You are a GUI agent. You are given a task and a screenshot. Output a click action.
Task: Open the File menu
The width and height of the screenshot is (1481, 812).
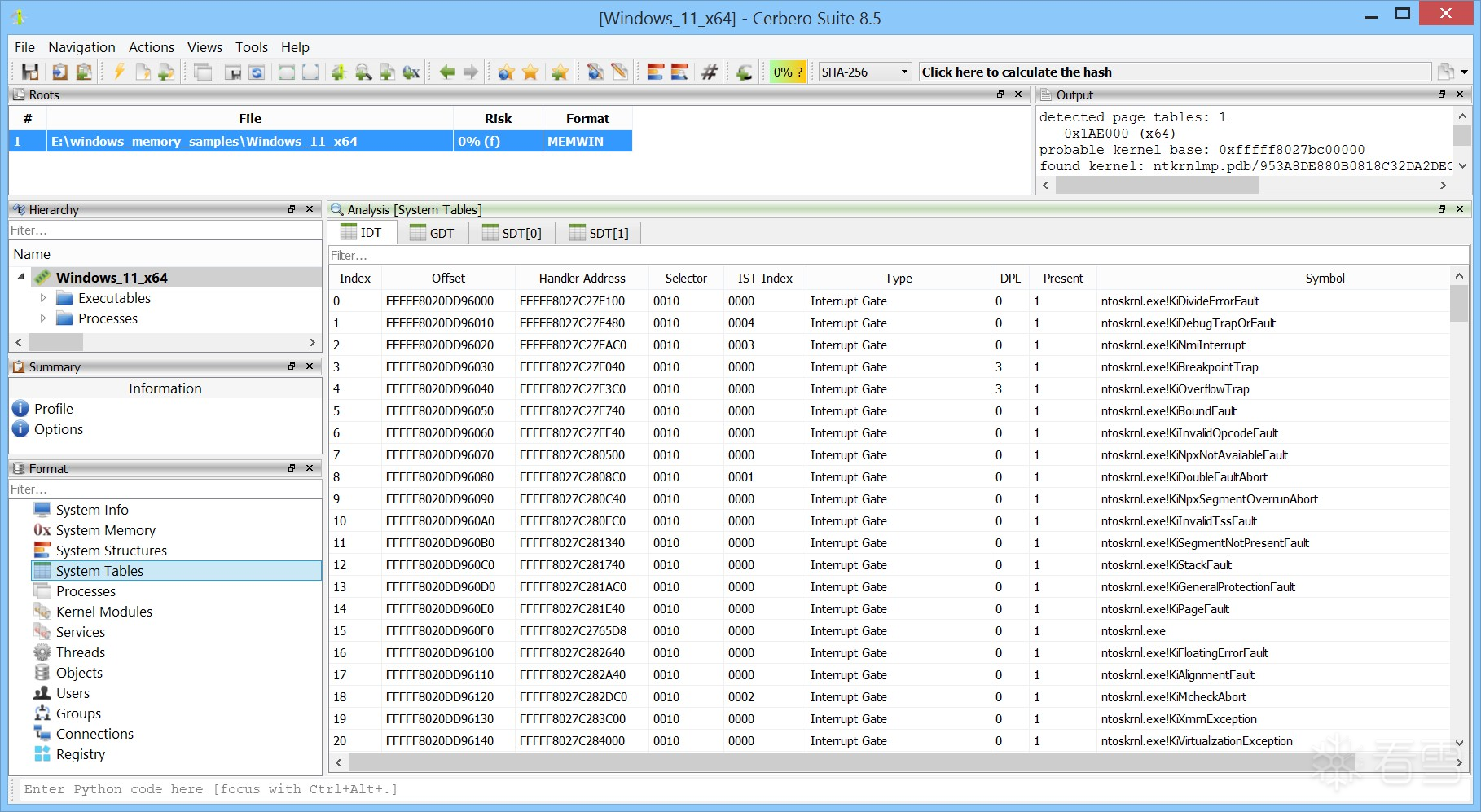[x=24, y=47]
